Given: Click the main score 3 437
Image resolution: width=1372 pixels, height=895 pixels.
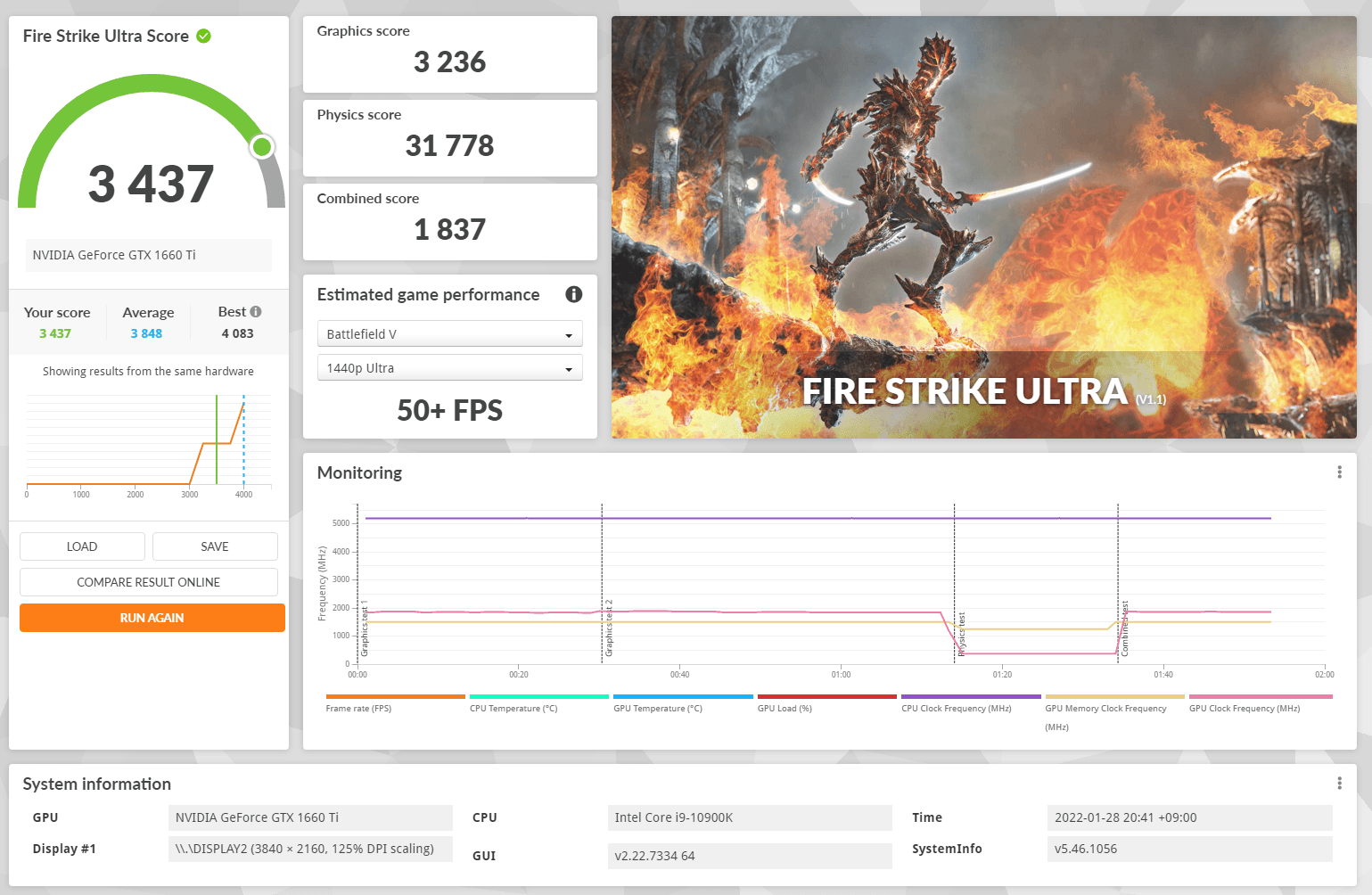Looking at the screenshot, I should (x=151, y=185).
